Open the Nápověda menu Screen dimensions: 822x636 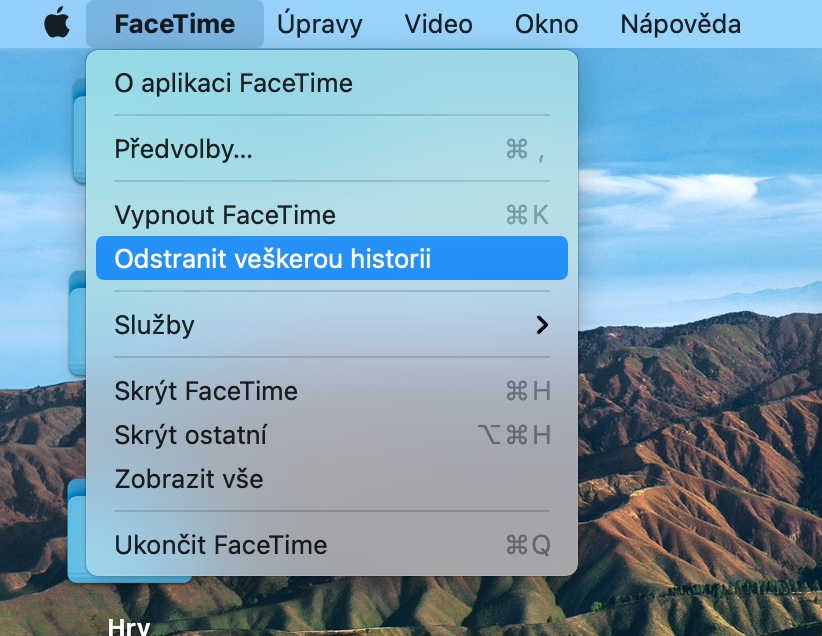(x=680, y=24)
